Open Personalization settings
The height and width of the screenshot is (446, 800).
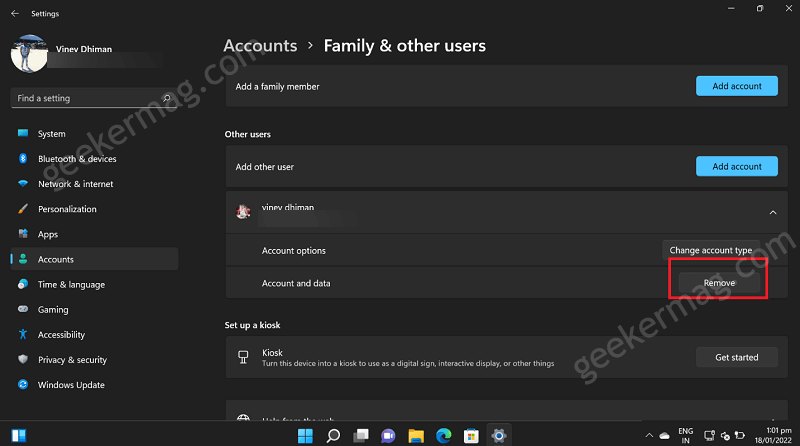94,209
